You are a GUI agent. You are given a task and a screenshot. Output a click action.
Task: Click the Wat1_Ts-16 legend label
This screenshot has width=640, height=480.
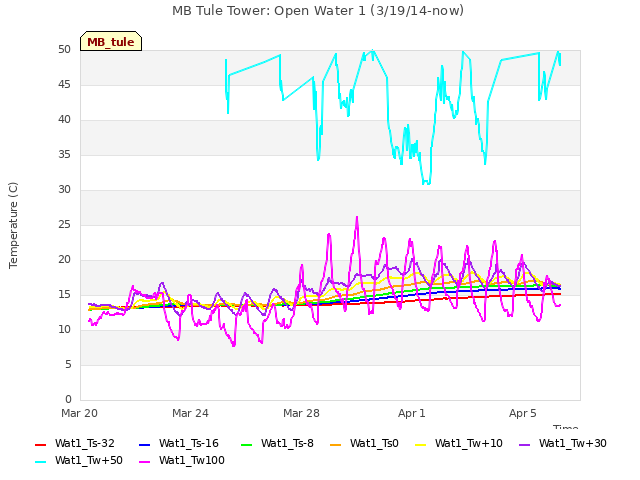(189, 443)
